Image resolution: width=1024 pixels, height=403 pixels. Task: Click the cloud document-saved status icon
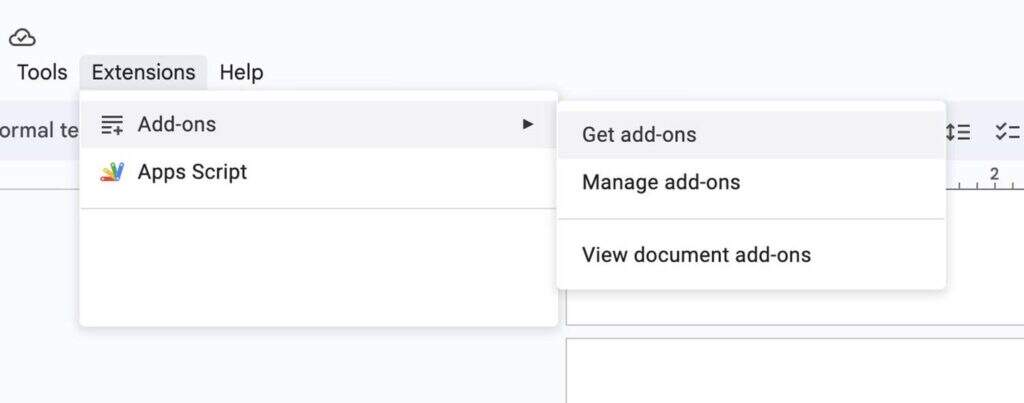click(x=22, y=37)
